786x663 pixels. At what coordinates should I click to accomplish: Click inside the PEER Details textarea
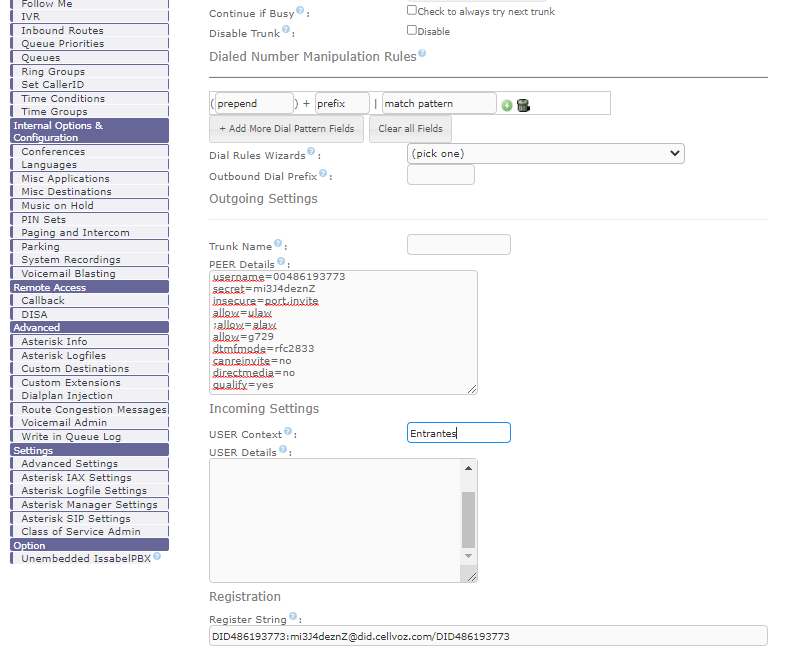(x=343, y=332)
